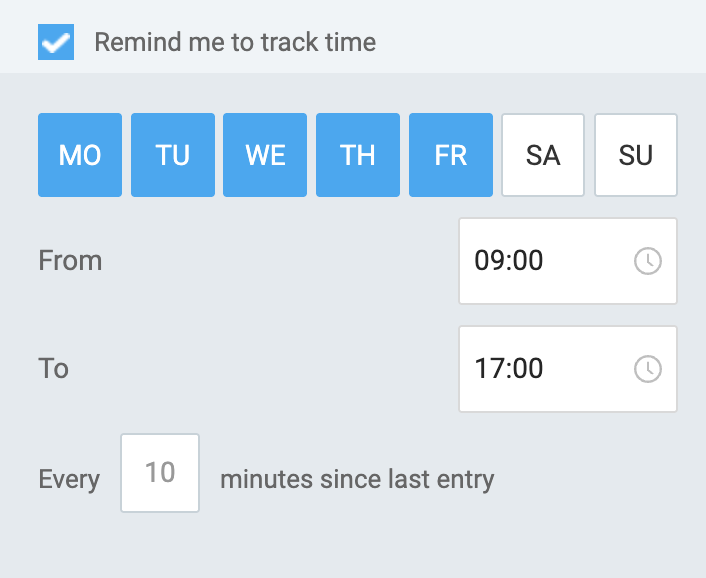
Task: Uncheck Remind me to track time
Action: pyautogui.click(x=56, y=42)
